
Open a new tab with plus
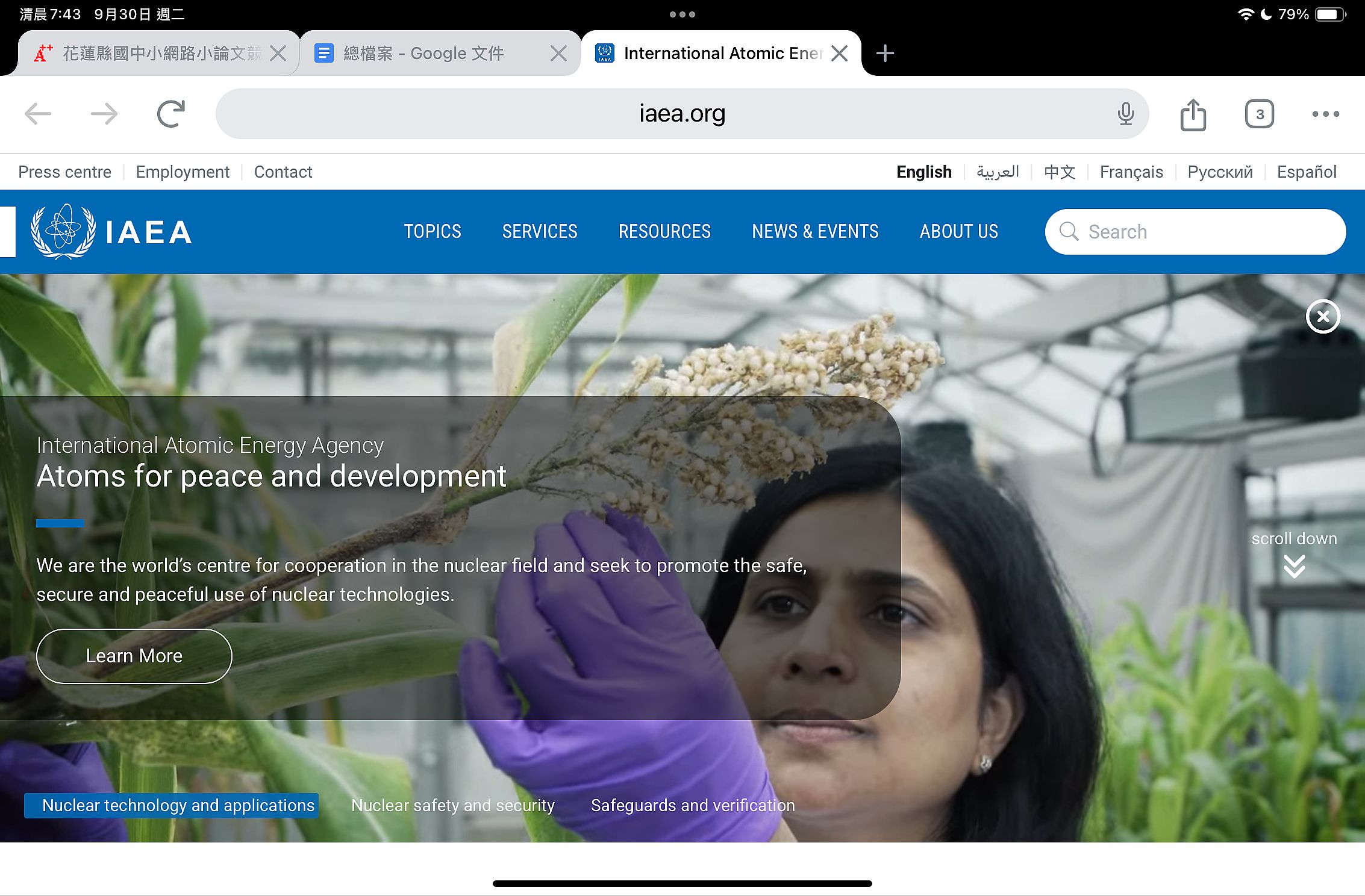coord(885,54)
